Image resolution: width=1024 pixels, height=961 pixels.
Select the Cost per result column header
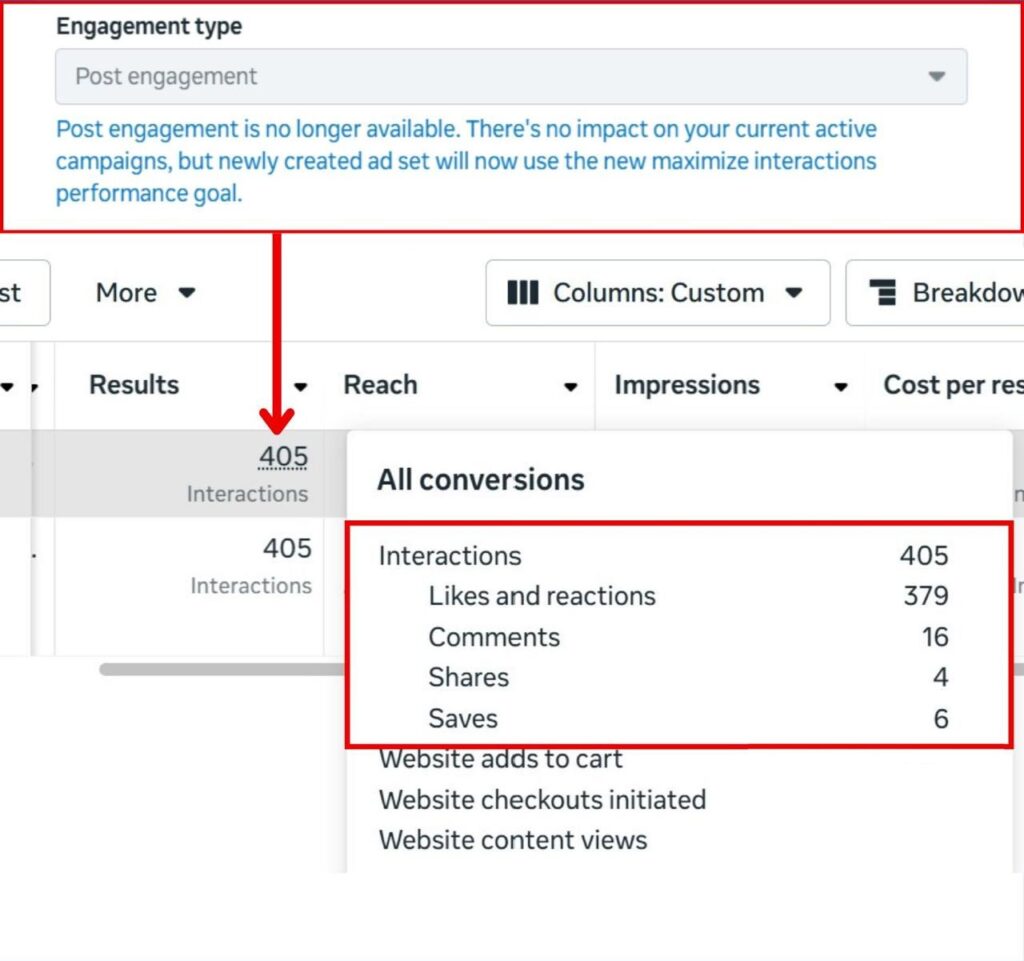[x=950, y=385]
